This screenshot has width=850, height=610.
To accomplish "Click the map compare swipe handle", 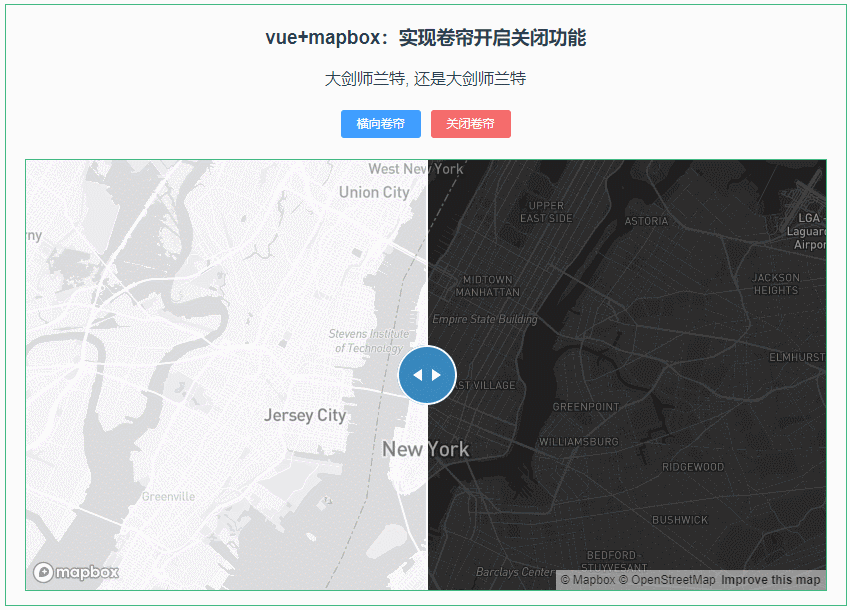I will point(427,375).
